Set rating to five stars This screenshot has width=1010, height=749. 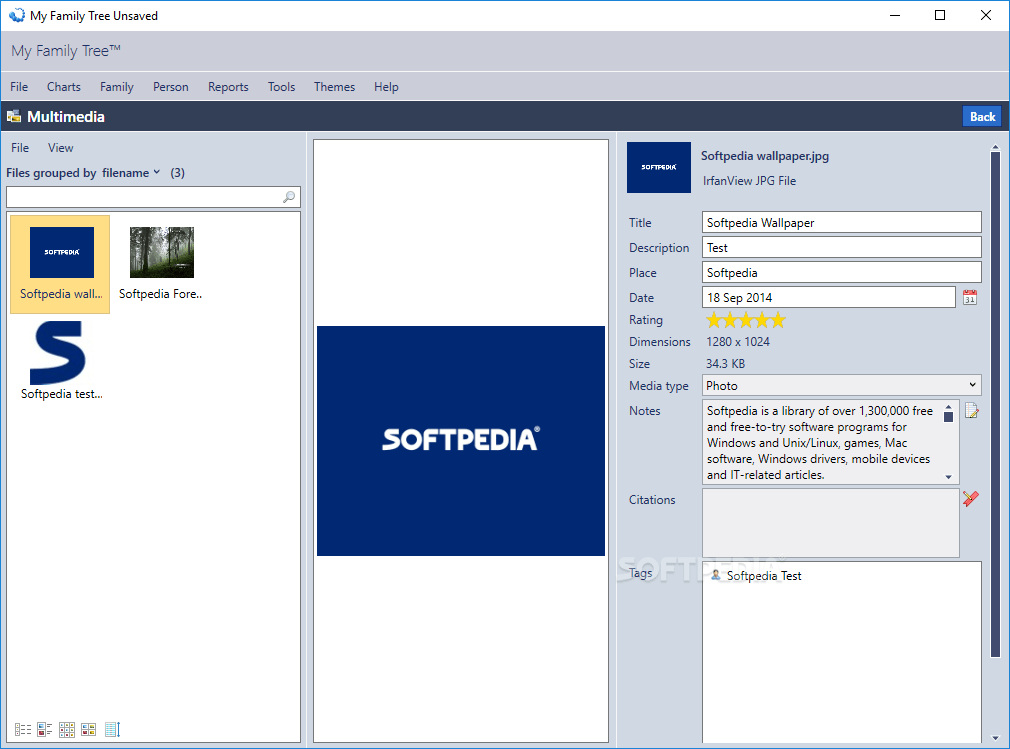point(778,320)
